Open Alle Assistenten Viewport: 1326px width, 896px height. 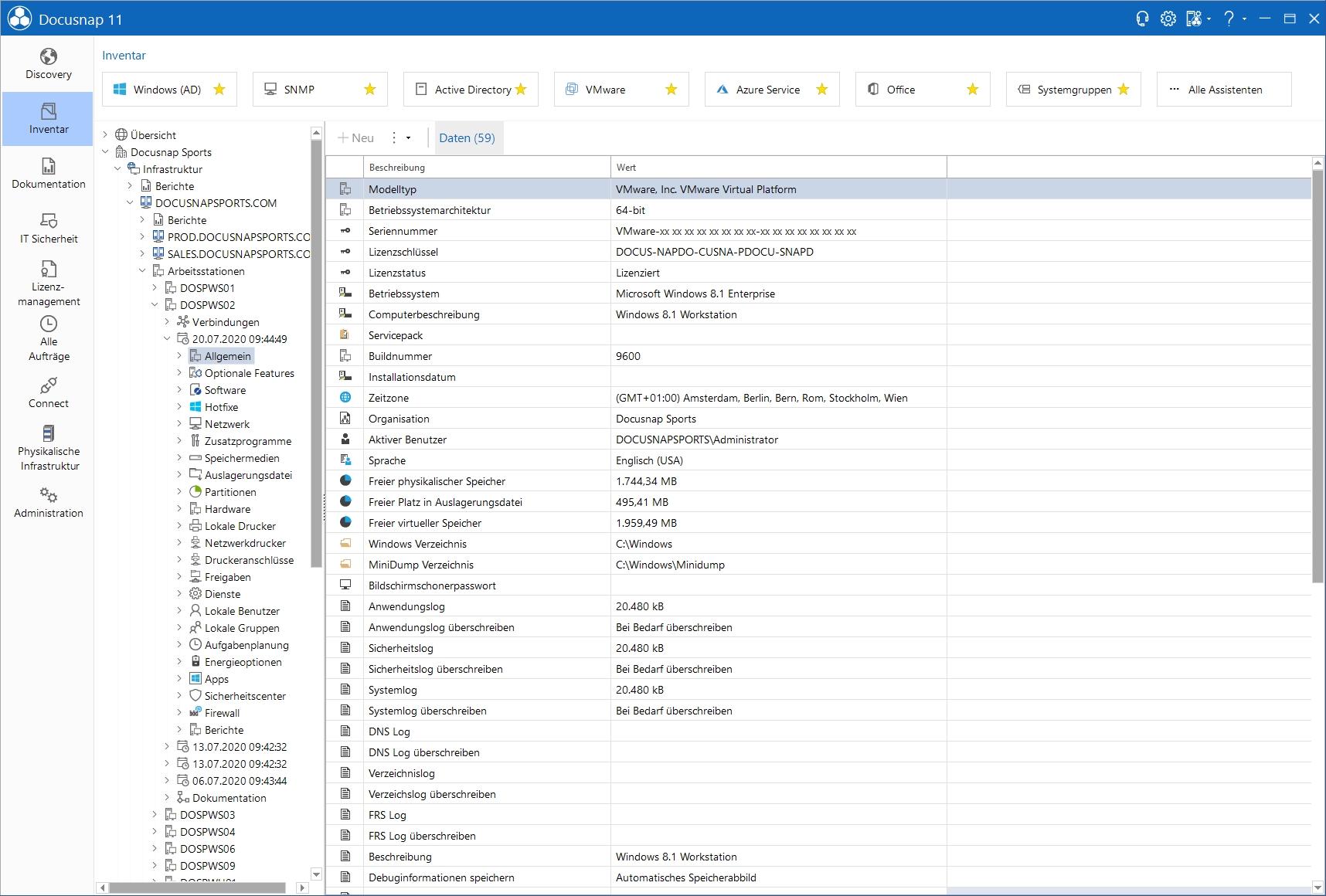coord(1224,90)
